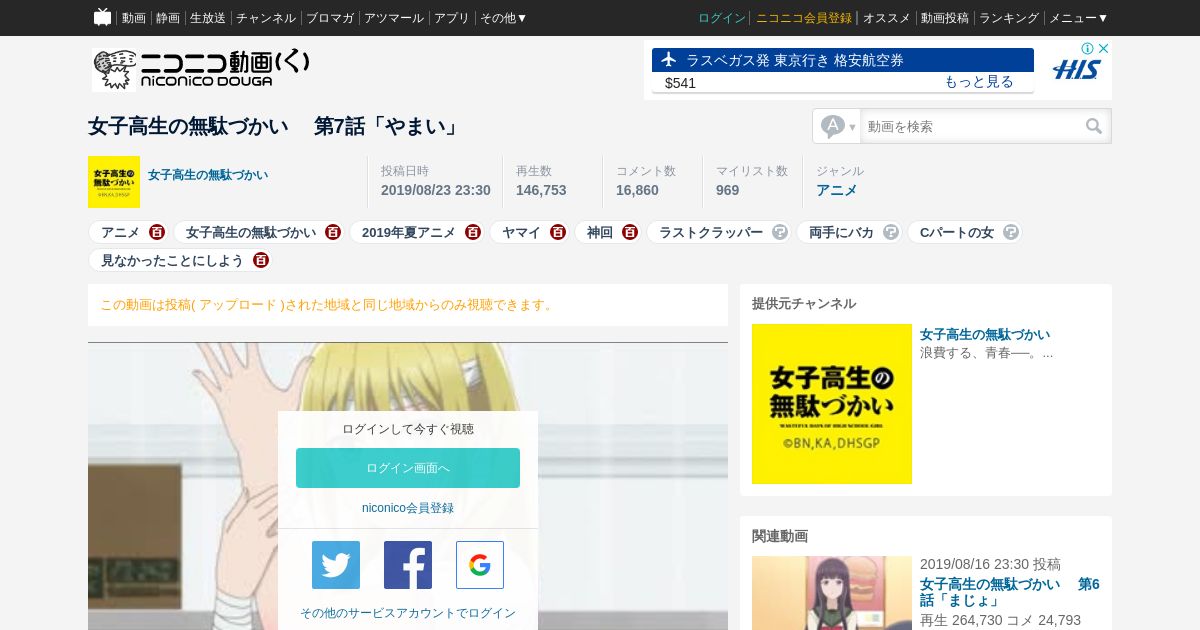Sign in with the Facebook icon
Screen dimensions: 1200x630
click(408, 565)
